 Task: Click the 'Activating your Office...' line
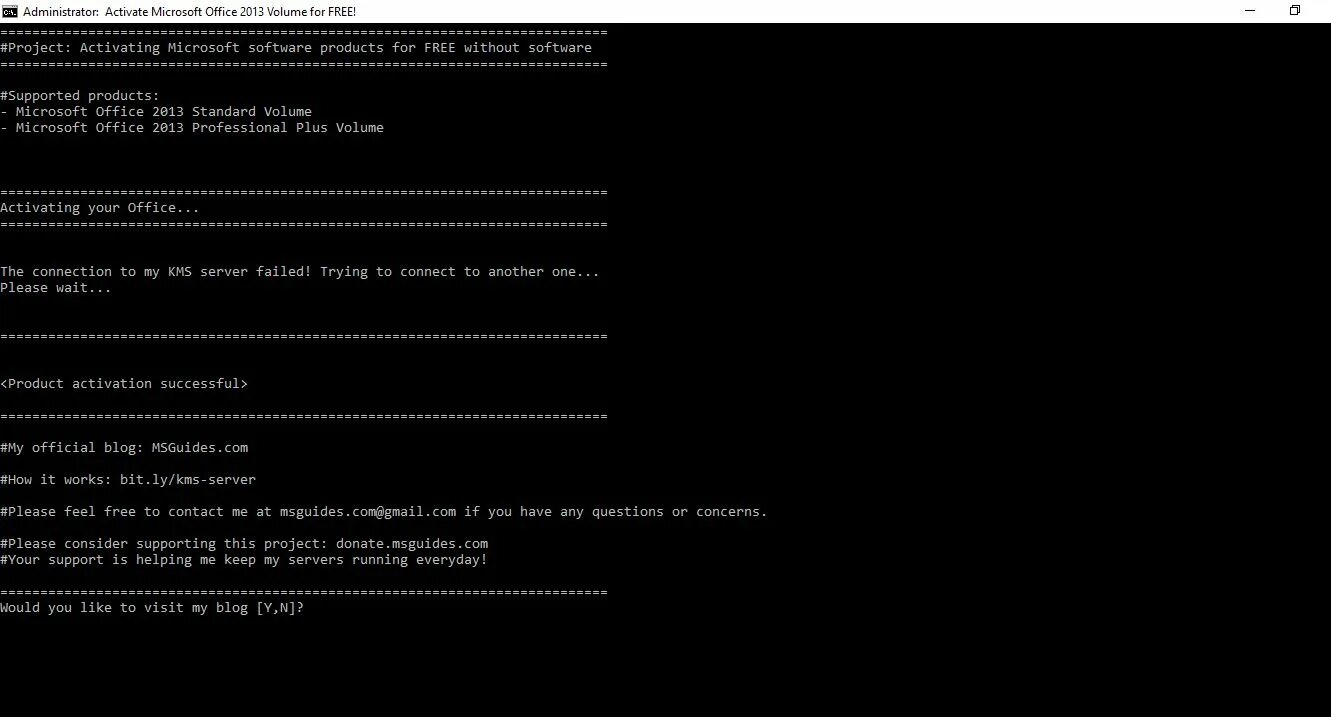pyautogui.click(x=100, y=208)
